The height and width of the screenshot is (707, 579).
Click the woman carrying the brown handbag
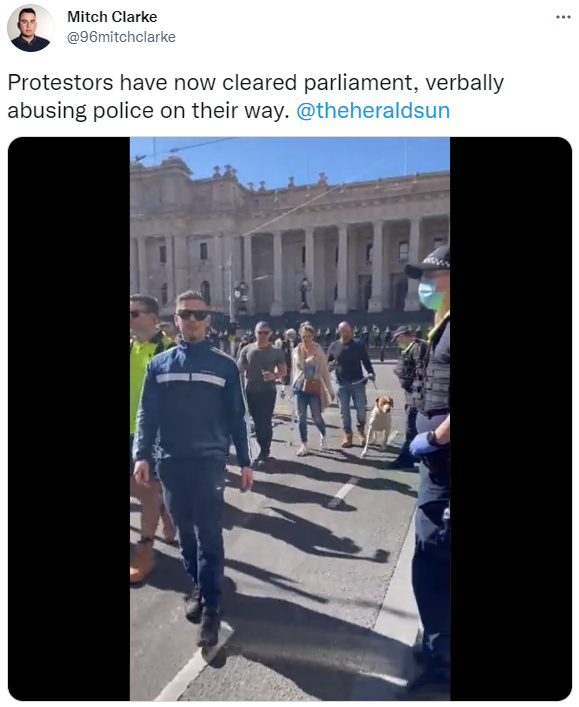[310, 388]
